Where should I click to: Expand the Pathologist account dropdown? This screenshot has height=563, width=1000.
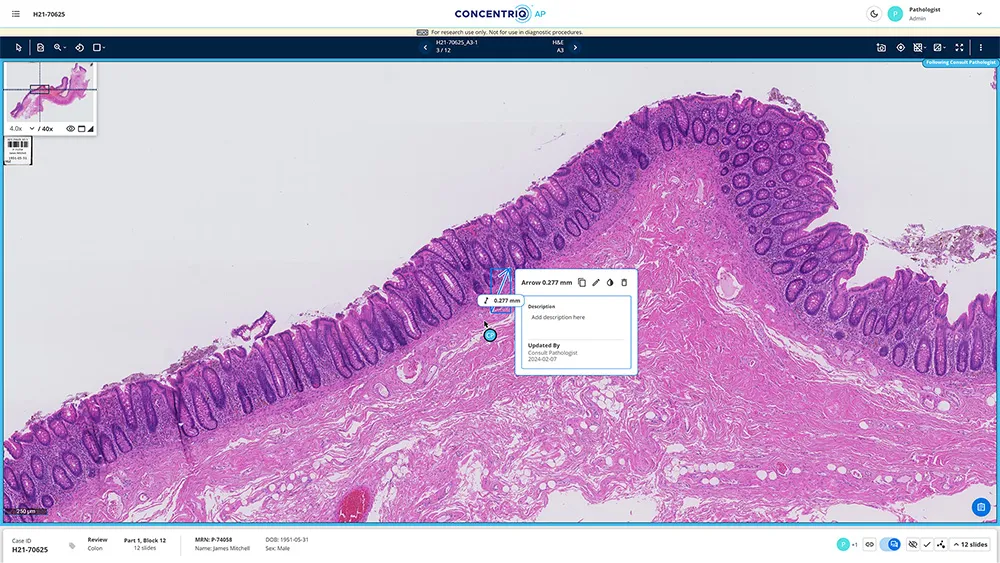pyautogui.click(x=979, y=14)
